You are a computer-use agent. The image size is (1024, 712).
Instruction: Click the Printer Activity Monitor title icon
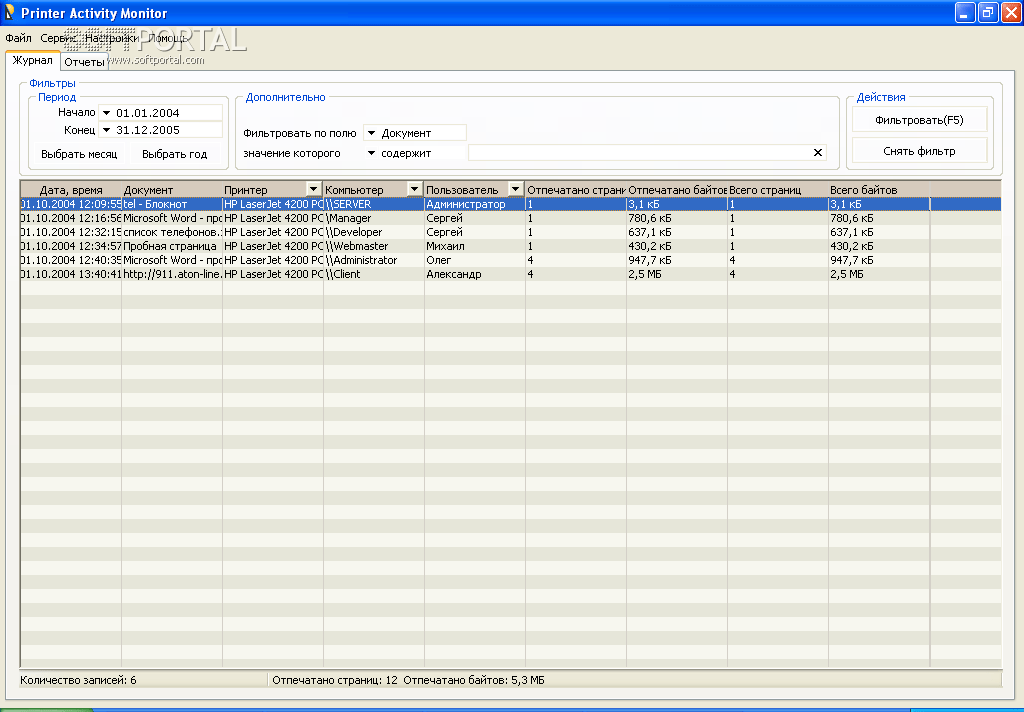pyautogui.click(x=9, y=12)
